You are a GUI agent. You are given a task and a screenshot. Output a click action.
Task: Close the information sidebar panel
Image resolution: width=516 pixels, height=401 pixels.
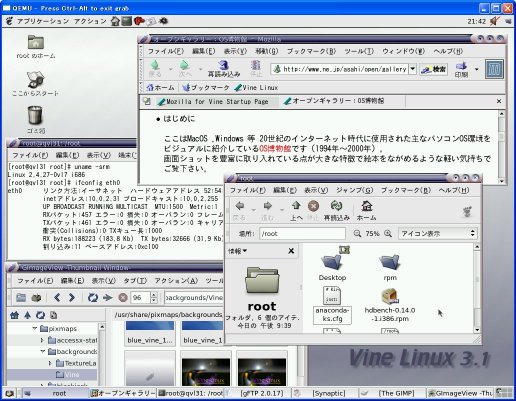click(x=291, y=251)
